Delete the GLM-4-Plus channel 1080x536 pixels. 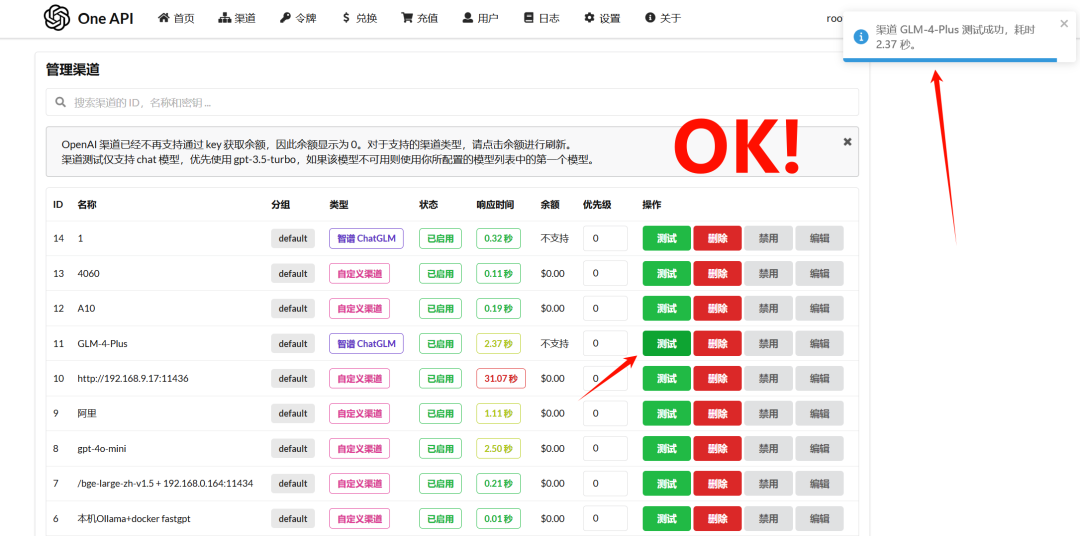click(x=717, y=343)
